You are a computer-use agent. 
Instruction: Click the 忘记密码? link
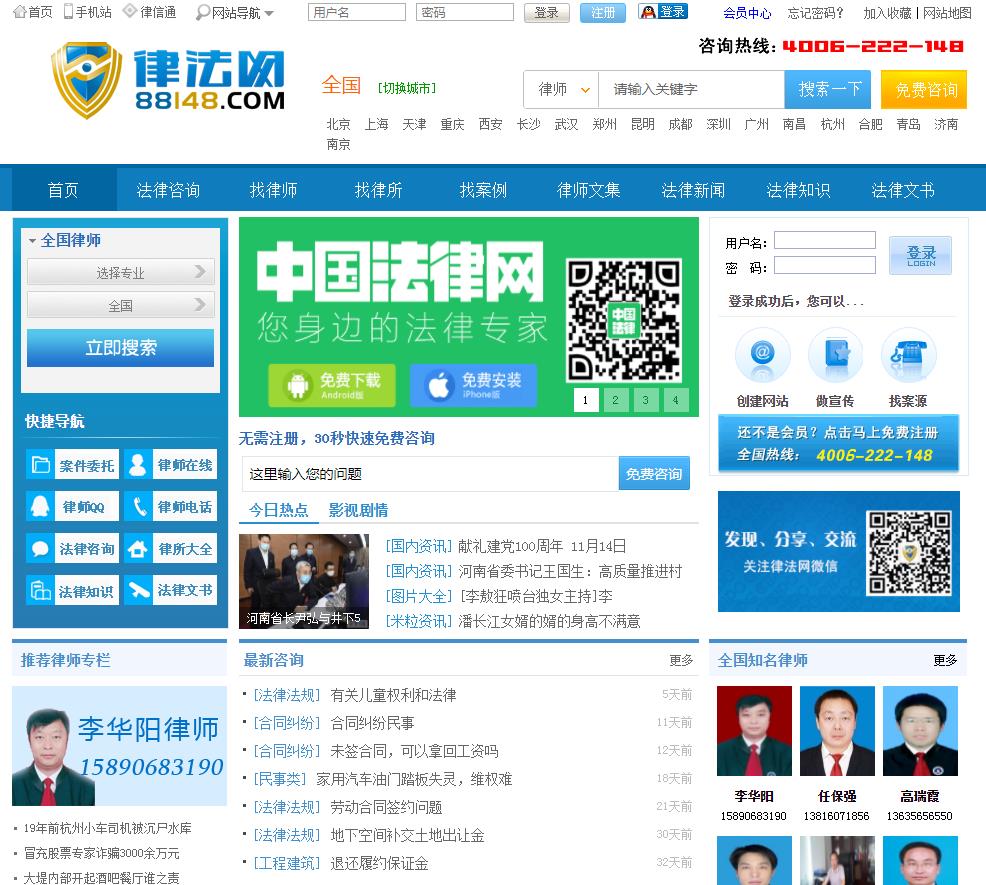click(x=815, y=13)
